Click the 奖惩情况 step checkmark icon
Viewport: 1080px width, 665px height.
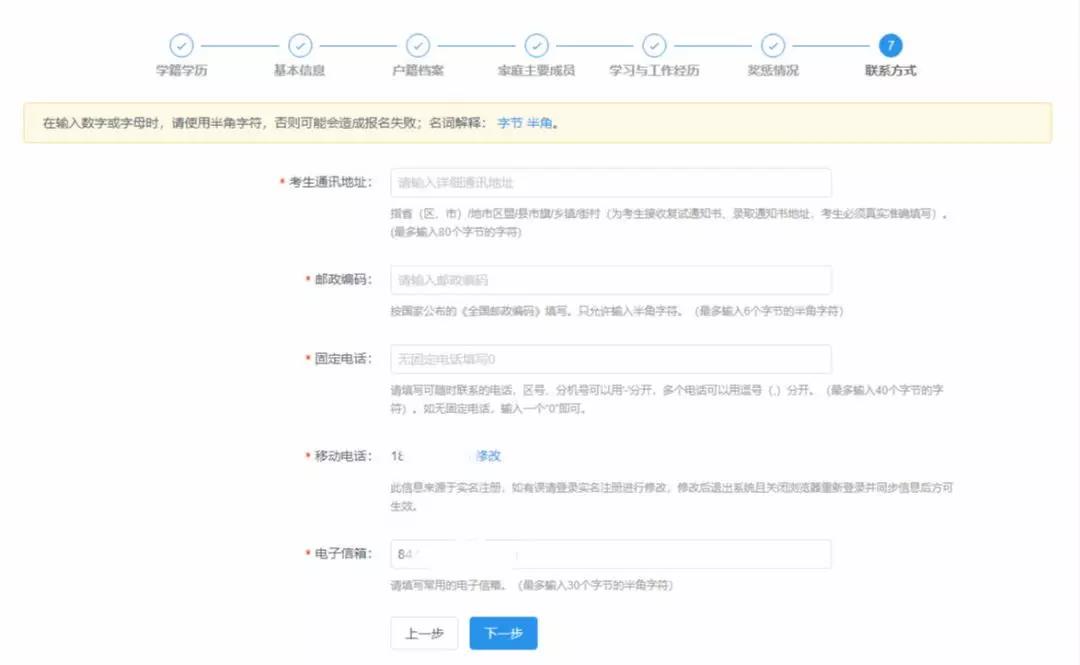click(x=773, y=46)
